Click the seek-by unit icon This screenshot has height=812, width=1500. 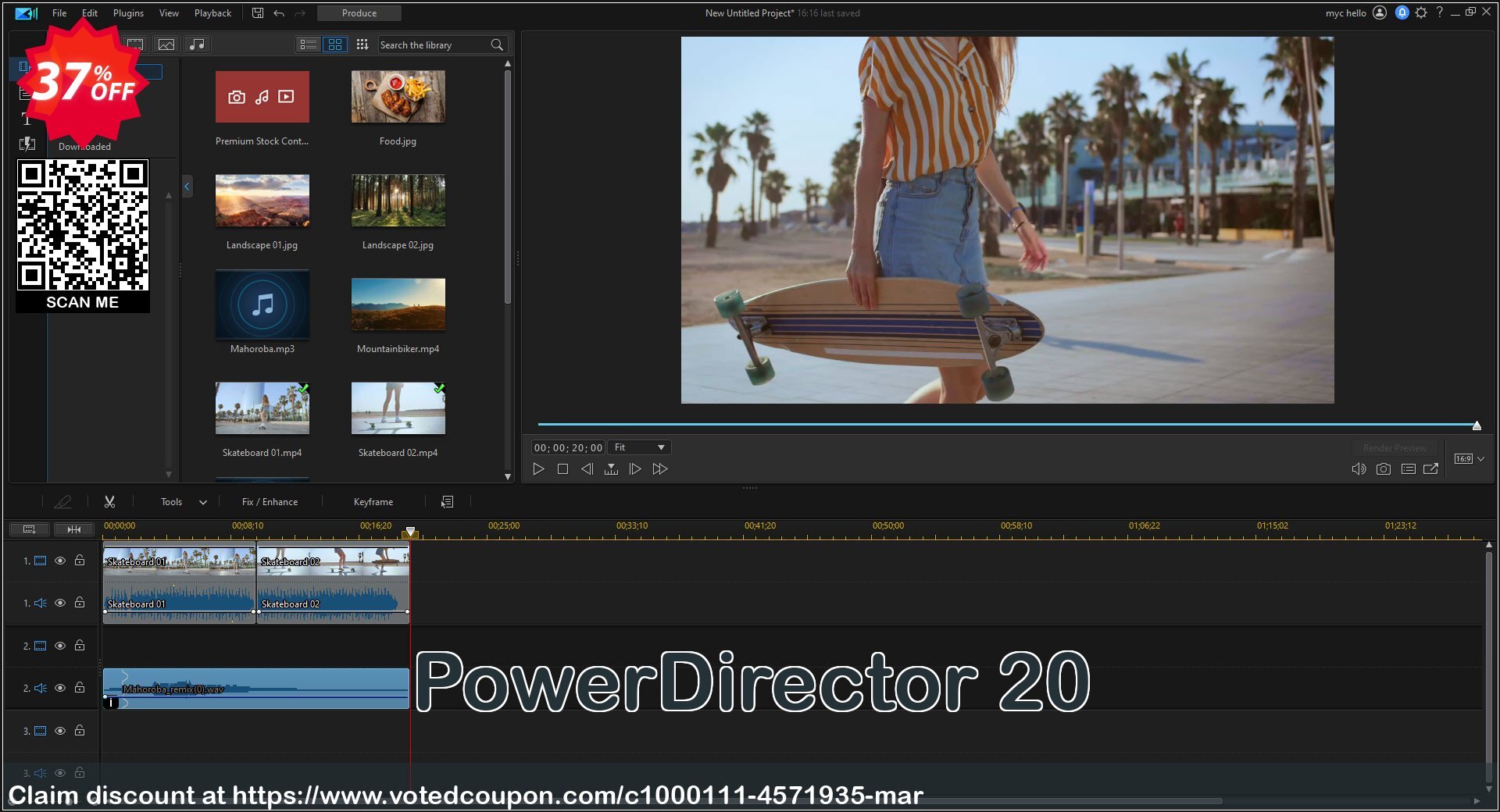611,469
